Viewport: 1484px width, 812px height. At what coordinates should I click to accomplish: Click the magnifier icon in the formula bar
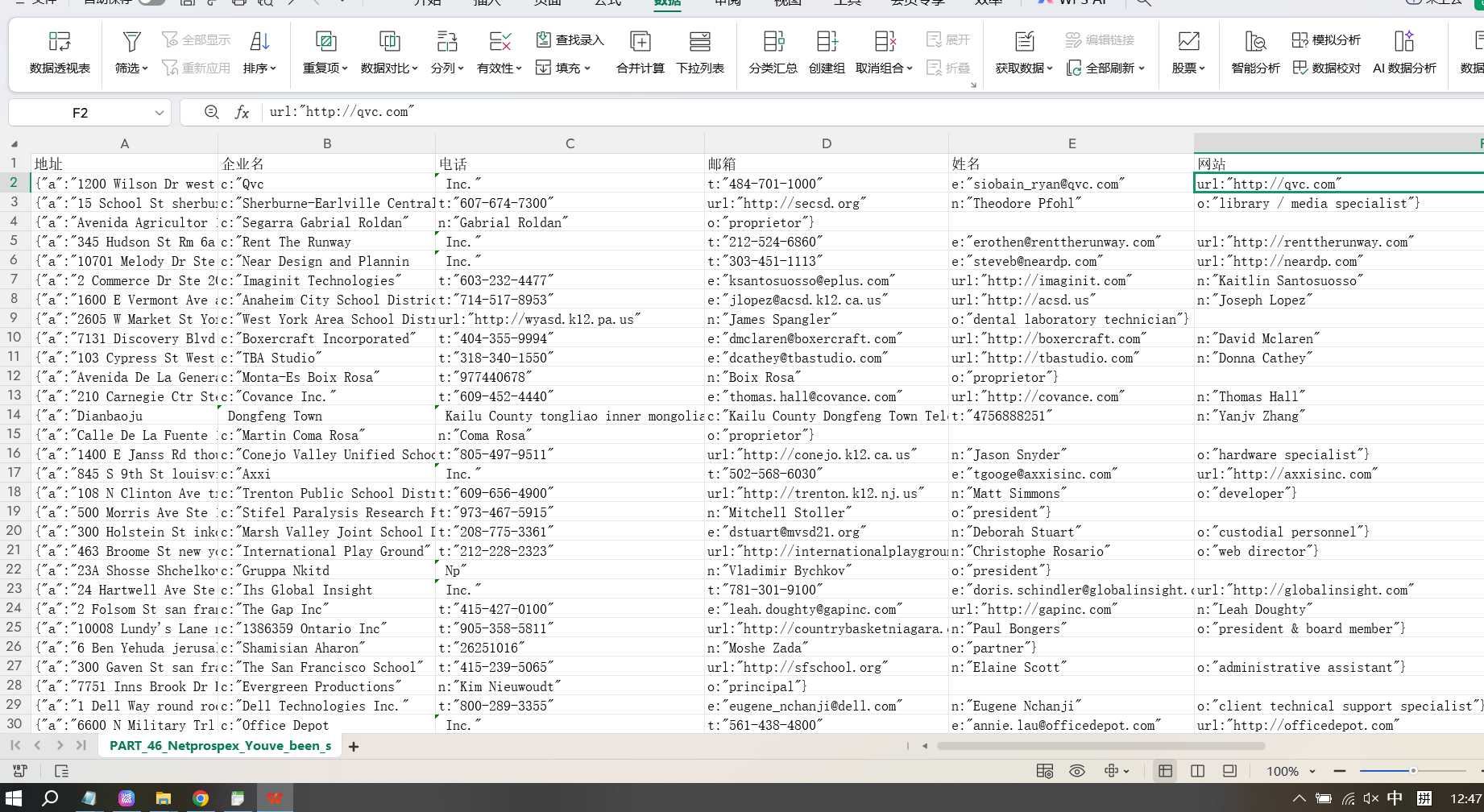[x=212, y=112]
